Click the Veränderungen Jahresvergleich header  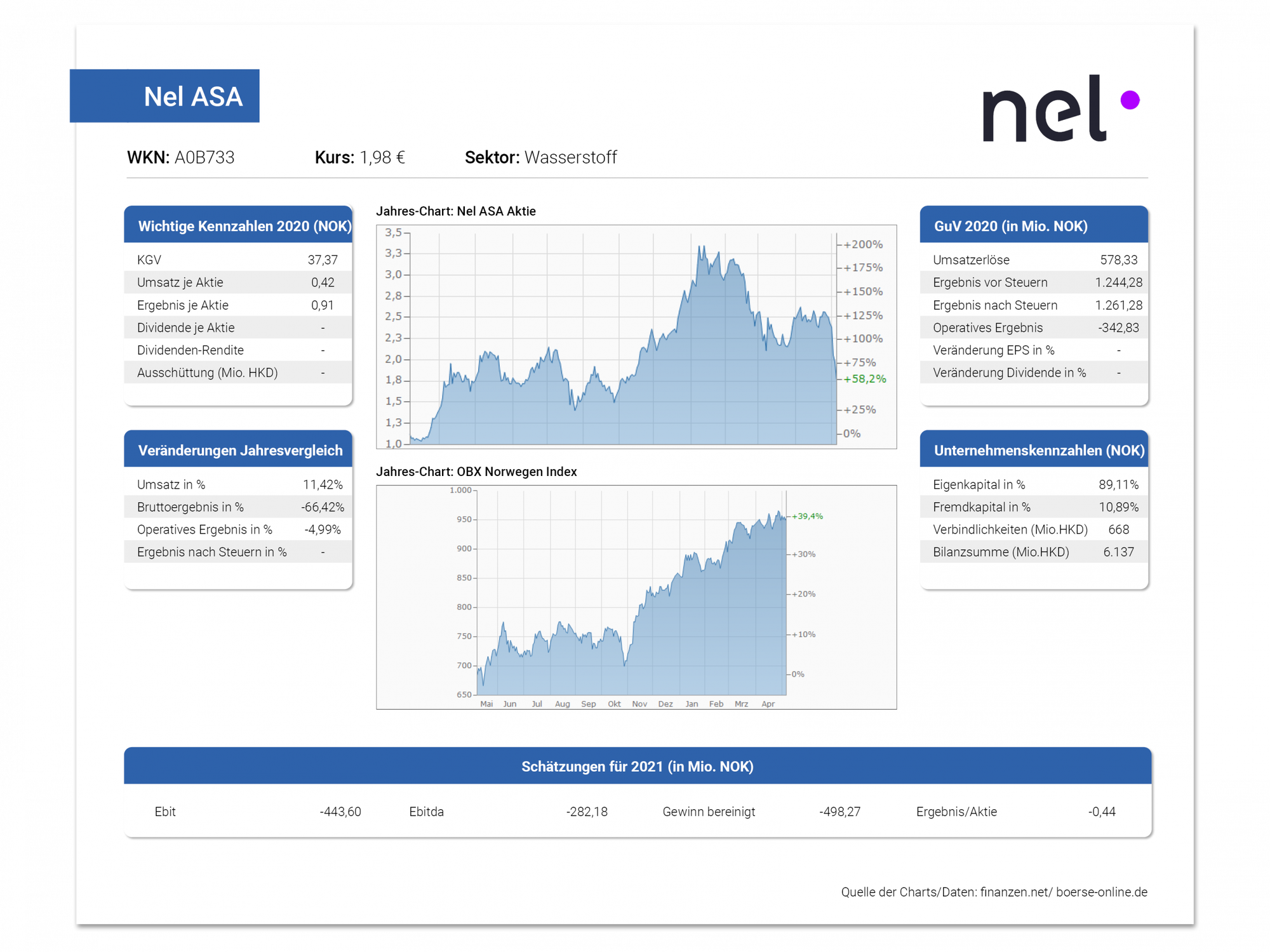coord(238,450)
